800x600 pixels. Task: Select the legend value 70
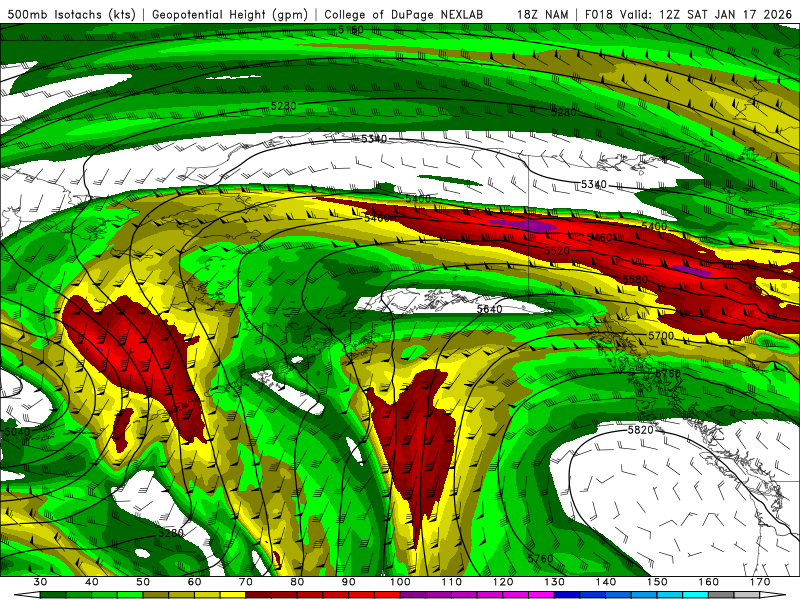[x=246, y=582]
